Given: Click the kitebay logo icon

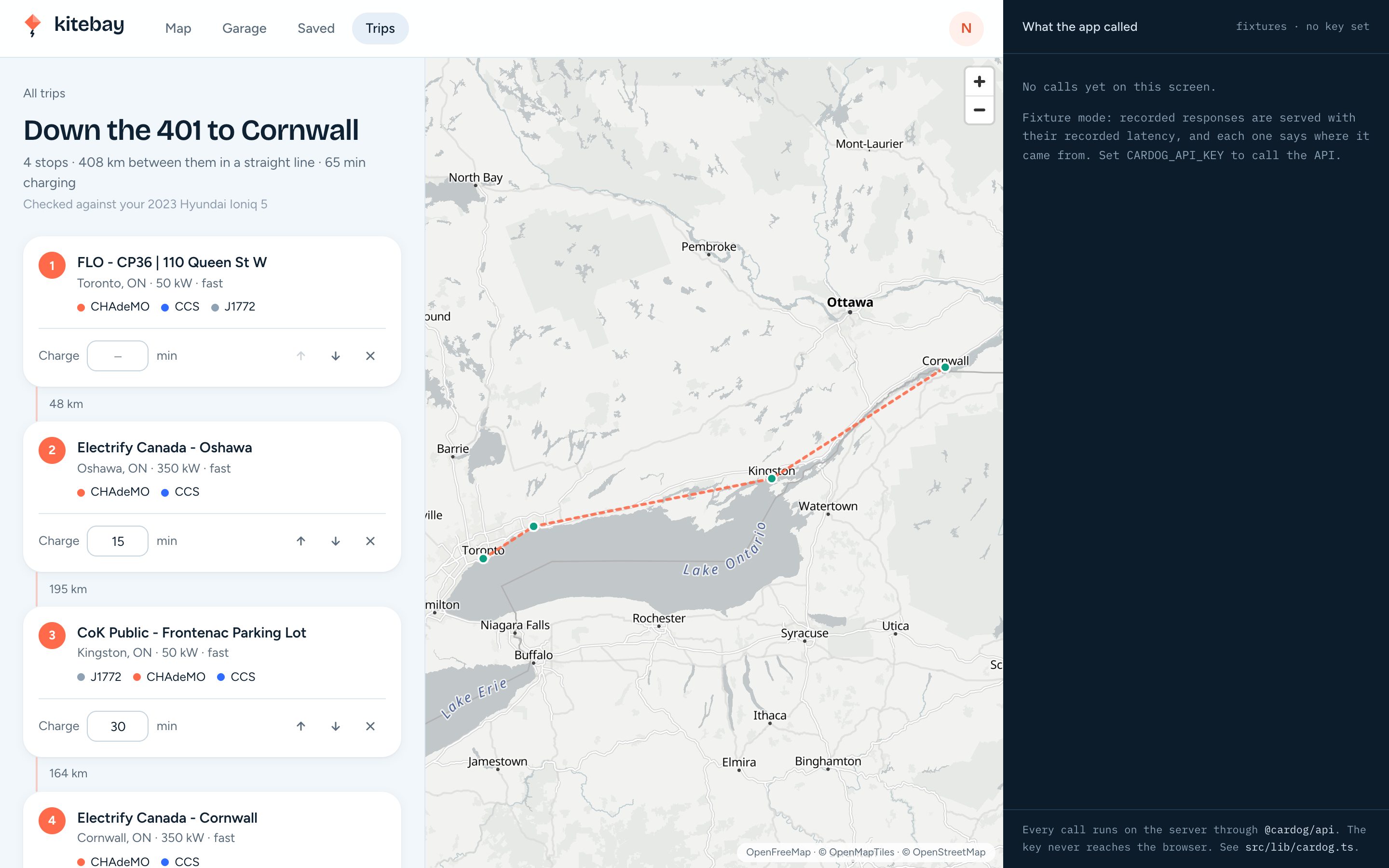Looking at the screenshot, I should pyautogui.click(x=33, y=26).
